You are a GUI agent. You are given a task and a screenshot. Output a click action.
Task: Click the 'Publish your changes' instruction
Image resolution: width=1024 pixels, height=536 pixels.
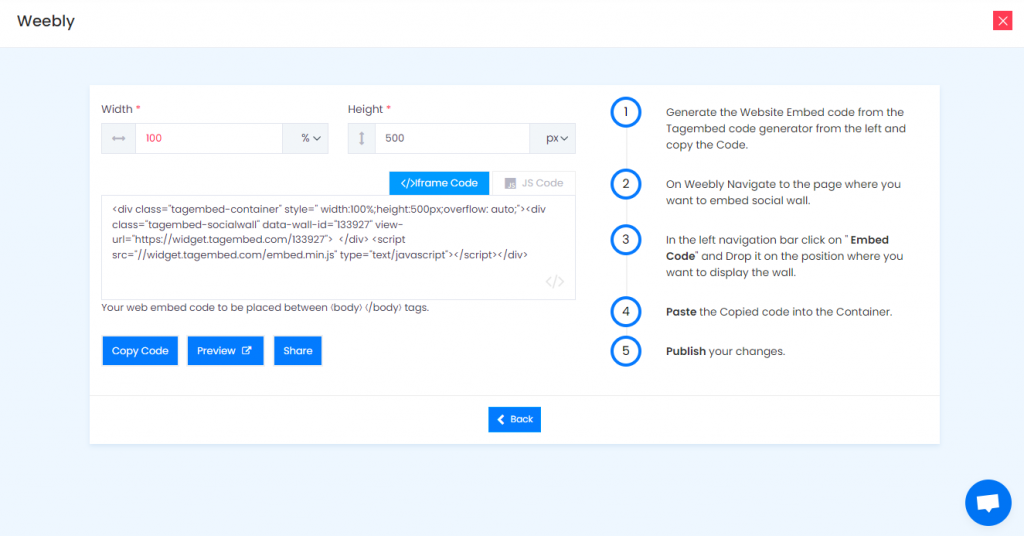tap(726, 351)
